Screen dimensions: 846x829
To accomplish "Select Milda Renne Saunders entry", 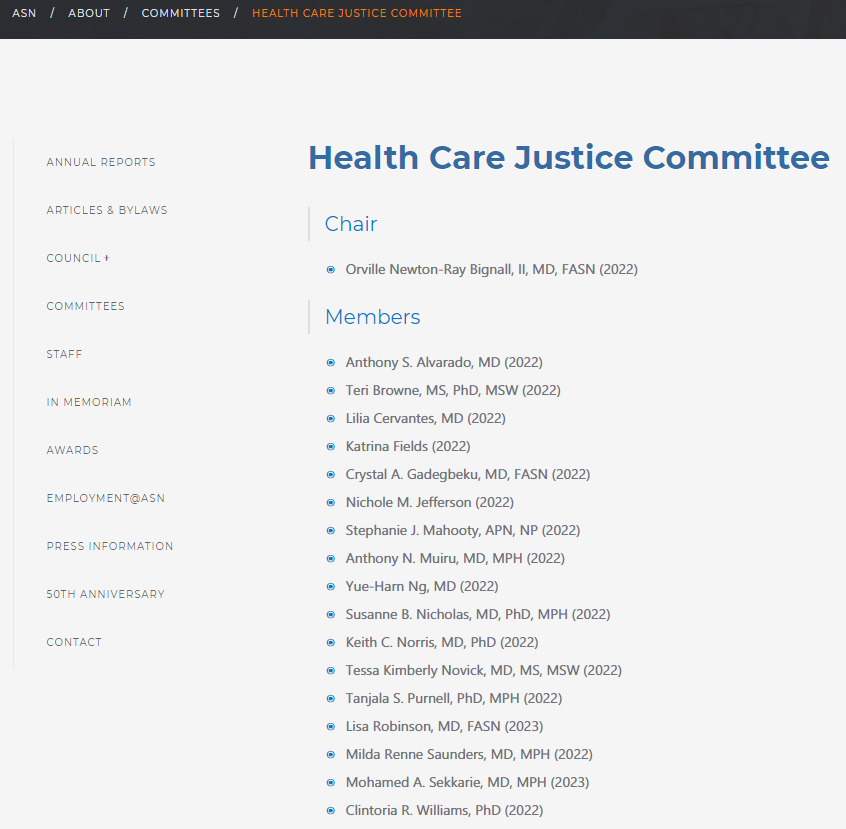I will click(469, 755).
